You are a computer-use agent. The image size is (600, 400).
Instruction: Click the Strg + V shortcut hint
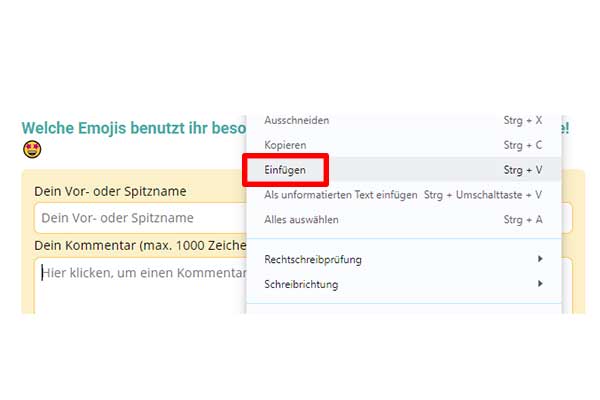pos(523,170)
